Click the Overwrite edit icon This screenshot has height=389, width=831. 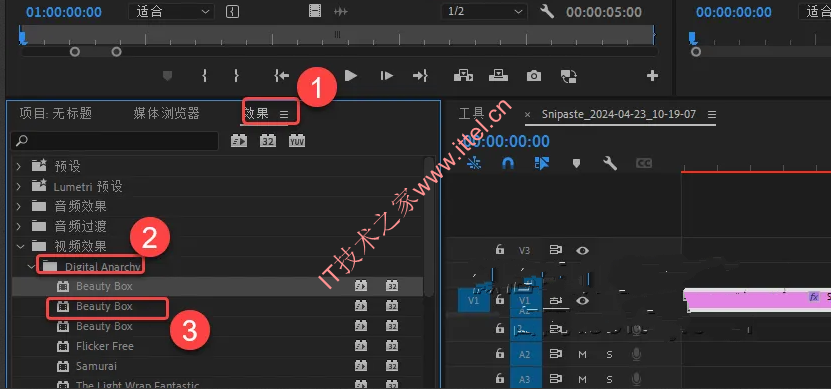pos(498,76)
